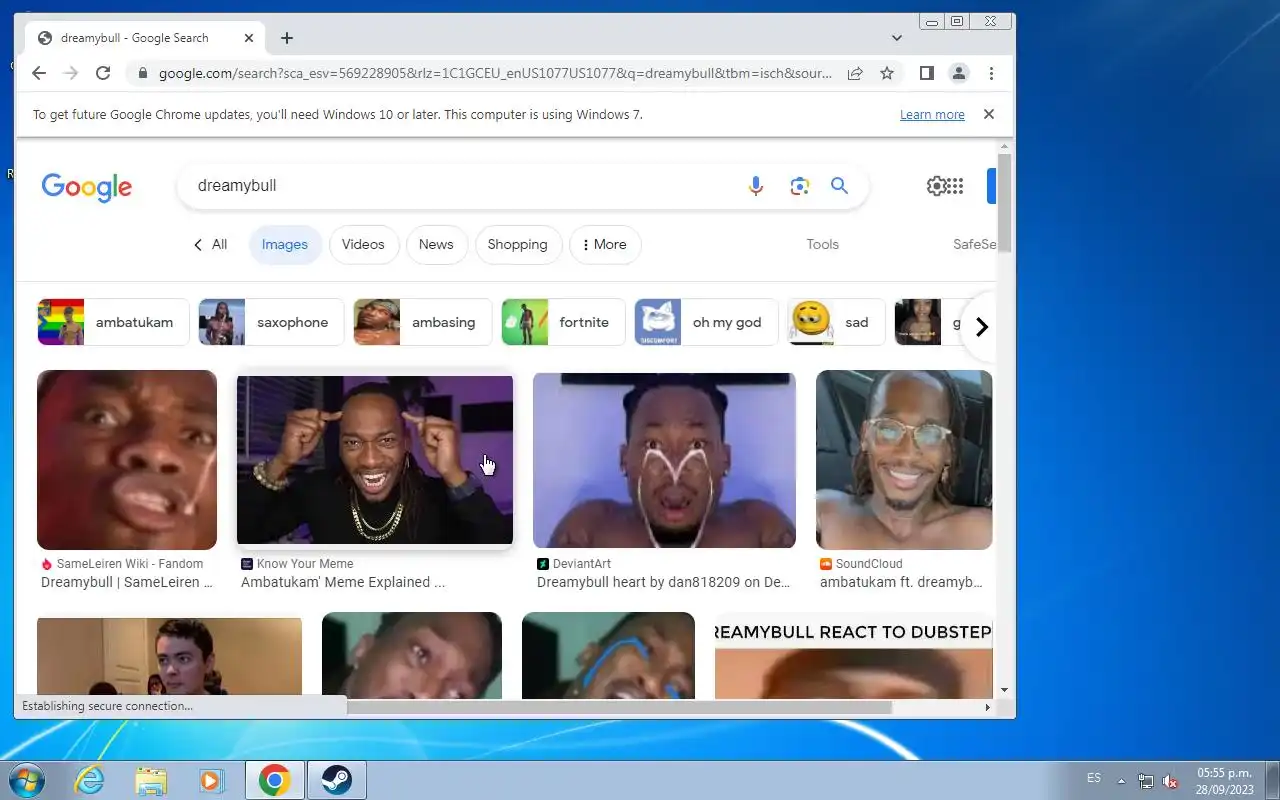
Task: Go to the Google home logo
Action: [87, 187]
